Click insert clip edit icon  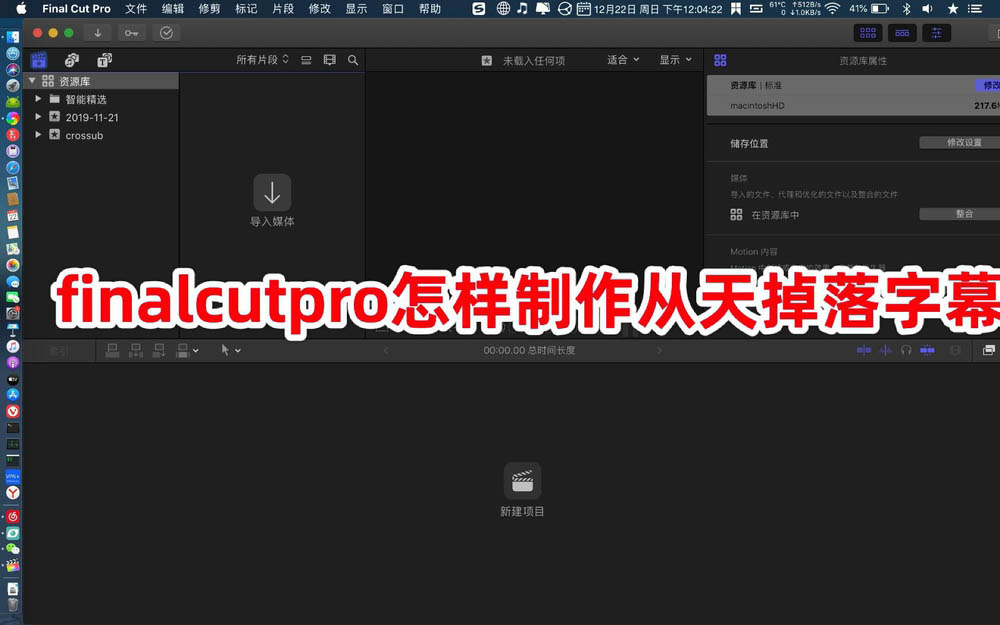pos(136,350)
